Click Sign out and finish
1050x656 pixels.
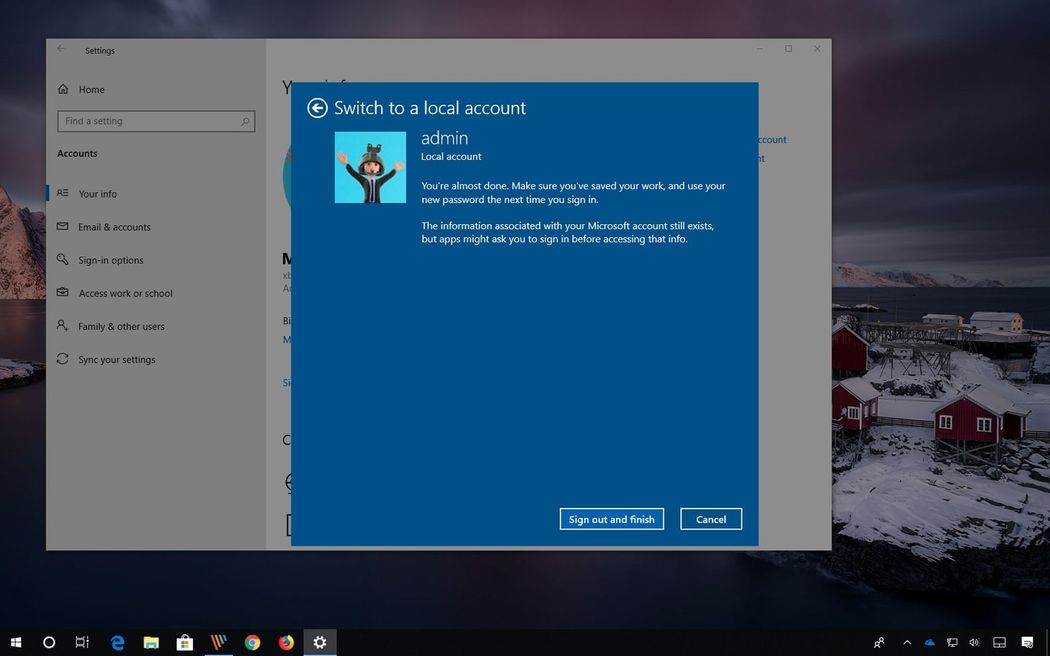click(x=611, y=519)
